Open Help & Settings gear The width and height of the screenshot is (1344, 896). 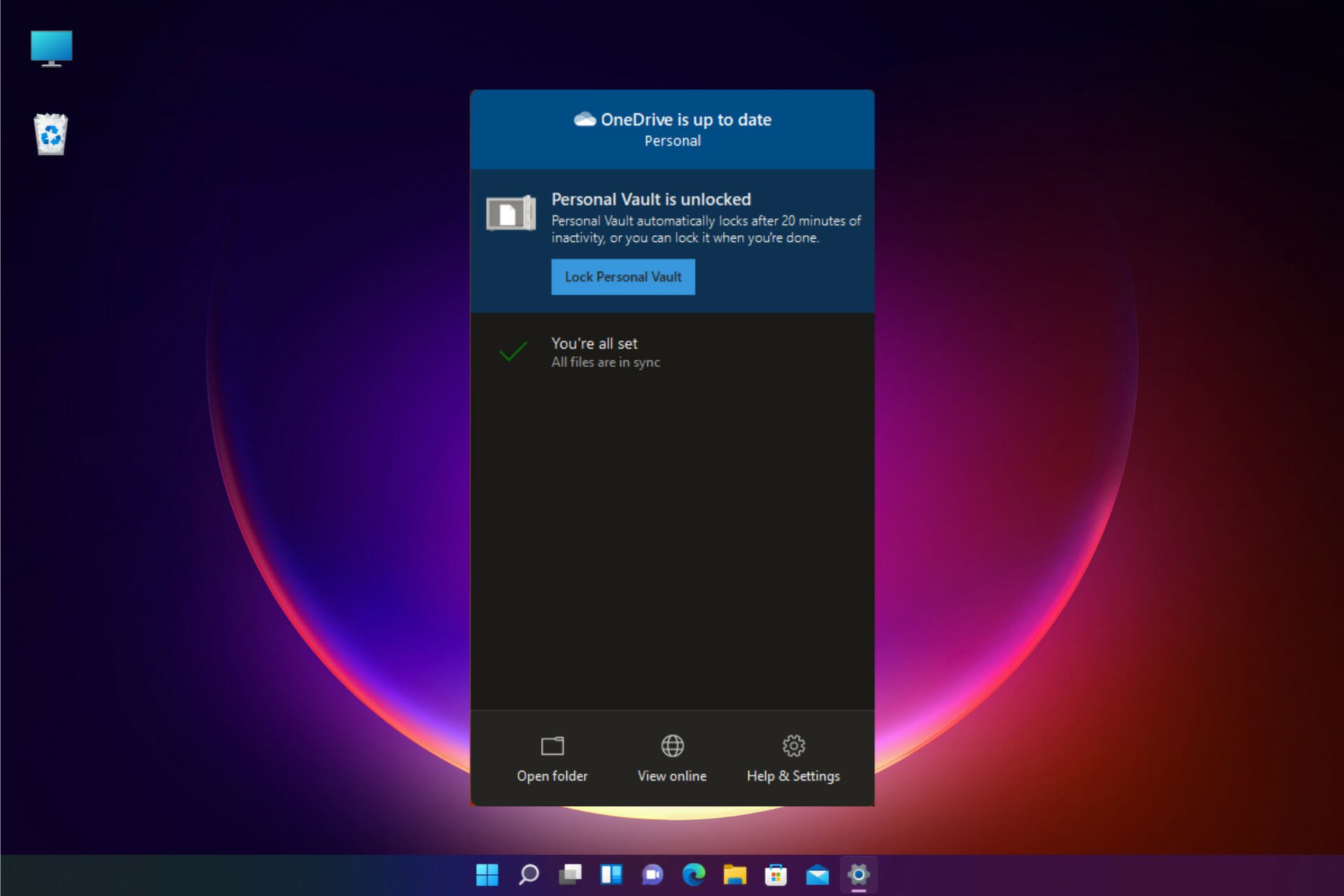click(793, 759)
